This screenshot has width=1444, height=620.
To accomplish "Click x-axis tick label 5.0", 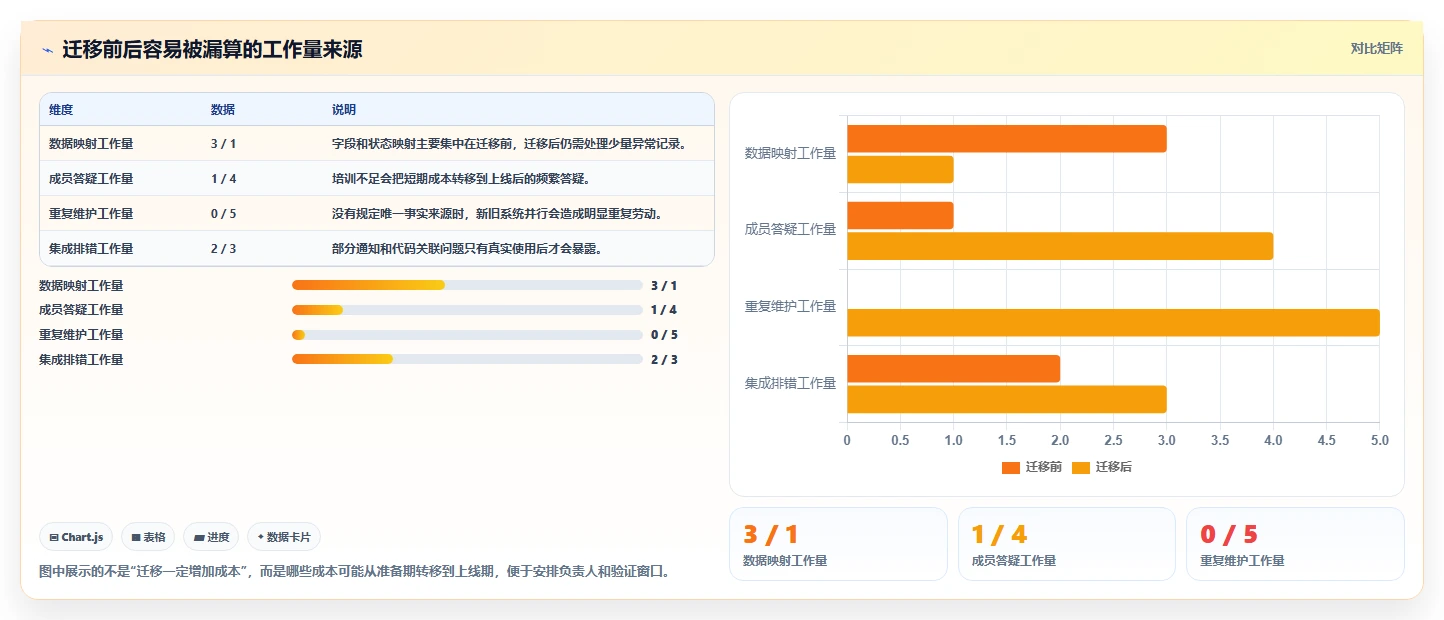I will pyautogui.click(x=1379, y=440).
